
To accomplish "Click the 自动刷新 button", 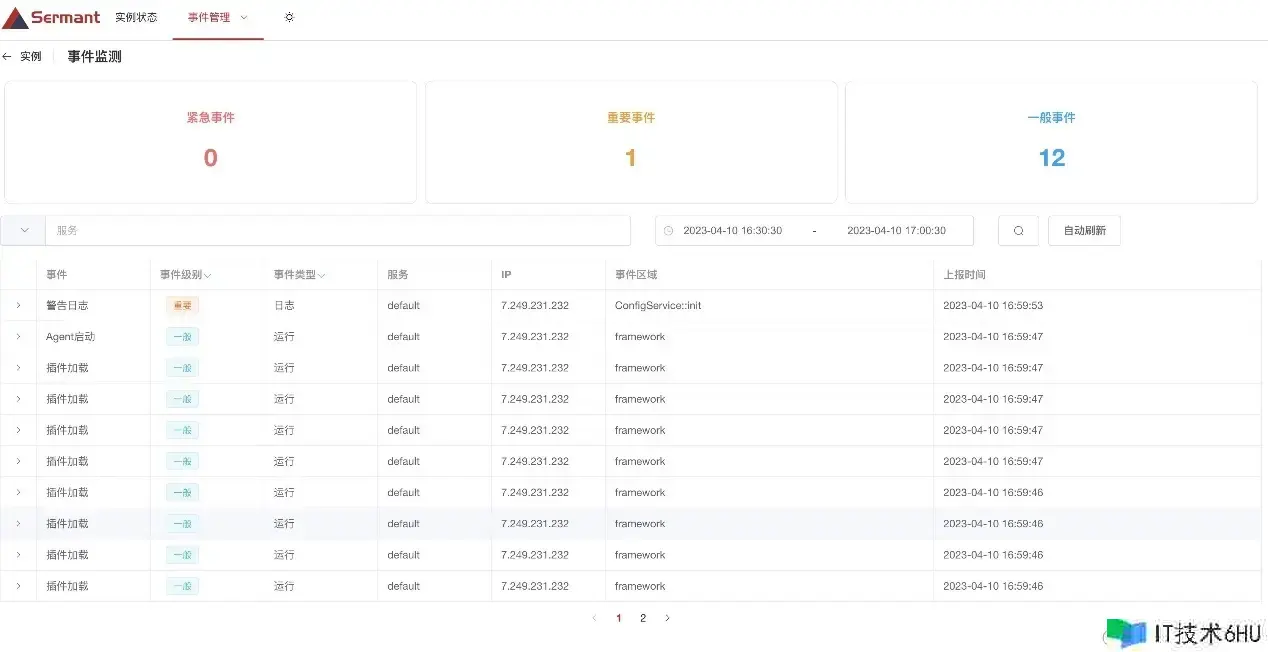I will pos(1084,231).
